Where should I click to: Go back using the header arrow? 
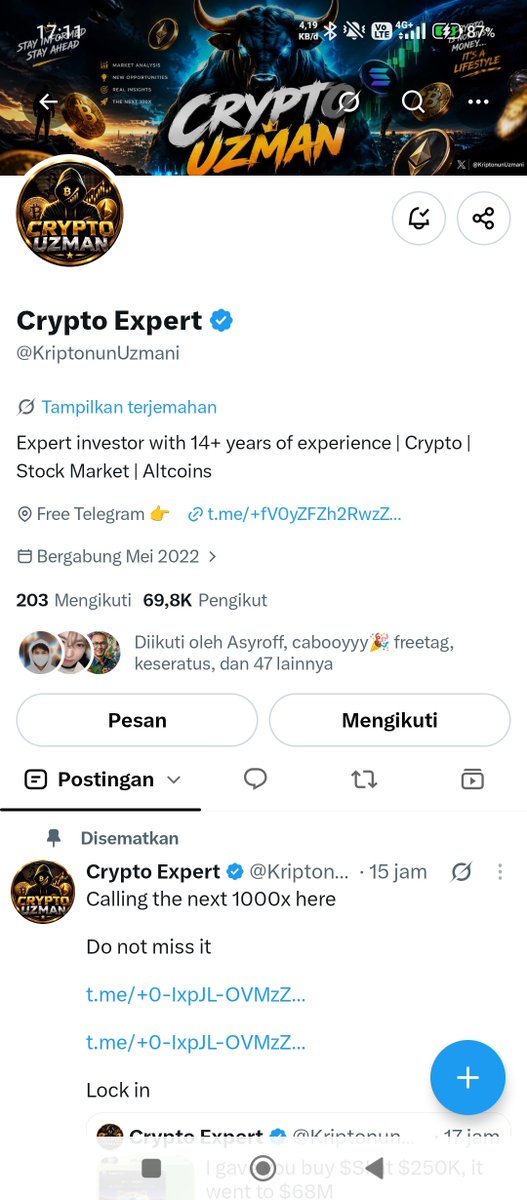coord(47,102)
